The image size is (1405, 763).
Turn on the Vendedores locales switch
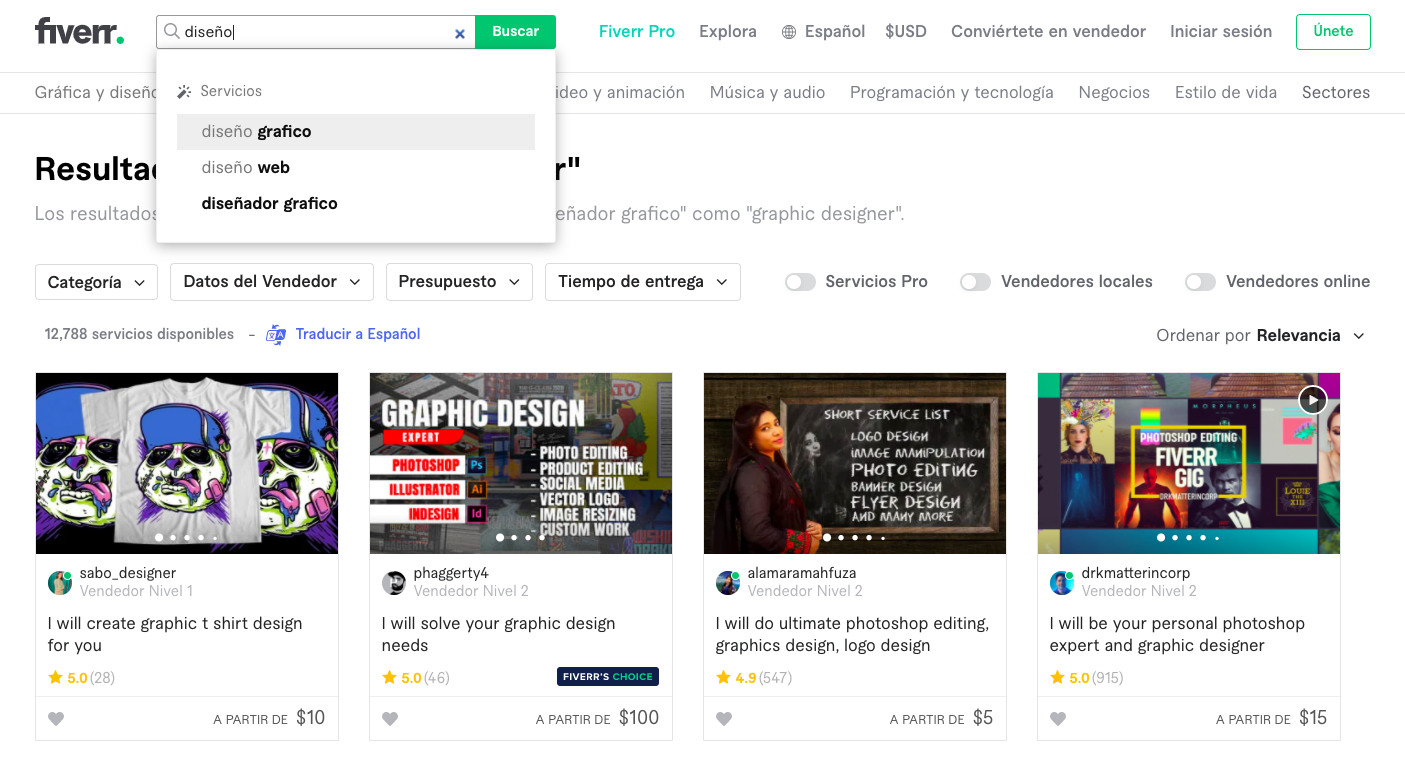click(x=975, y=282)
